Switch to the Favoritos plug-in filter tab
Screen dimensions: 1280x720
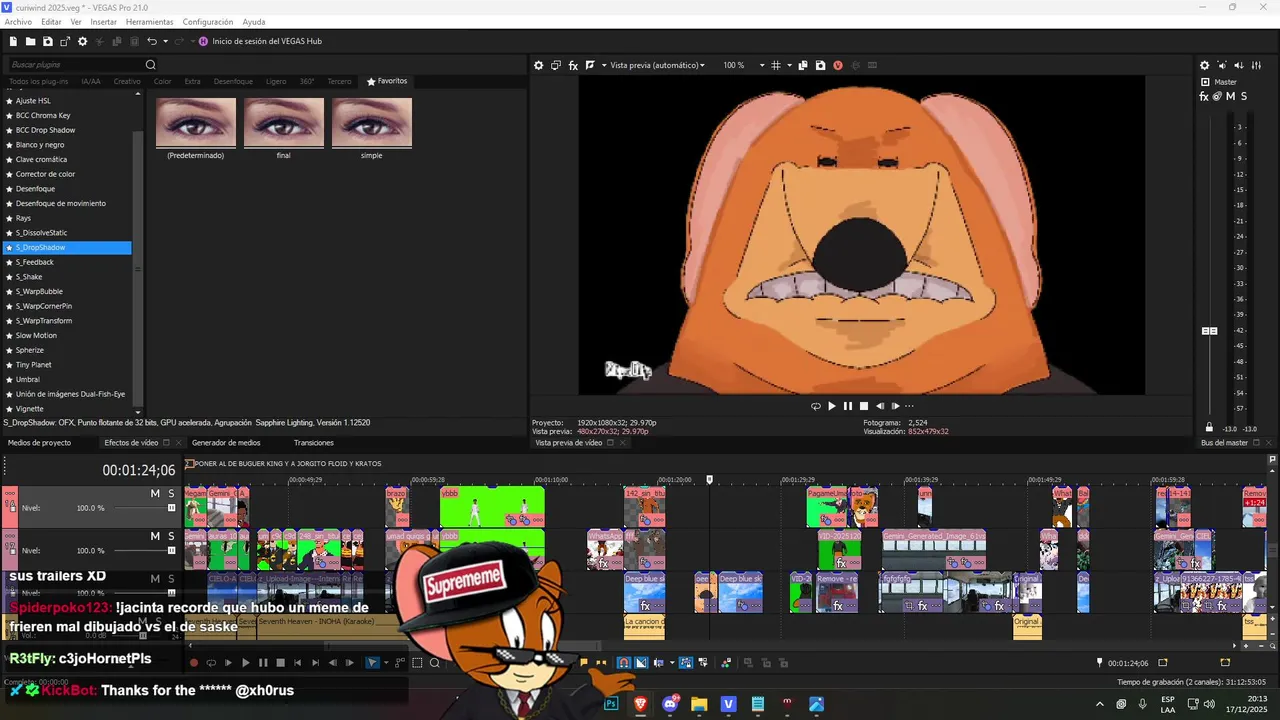pos(387,81)
